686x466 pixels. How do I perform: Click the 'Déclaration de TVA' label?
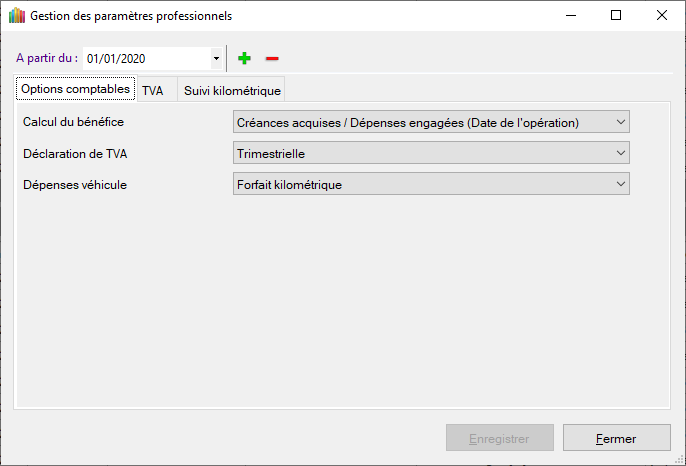(x=75, y=153)
